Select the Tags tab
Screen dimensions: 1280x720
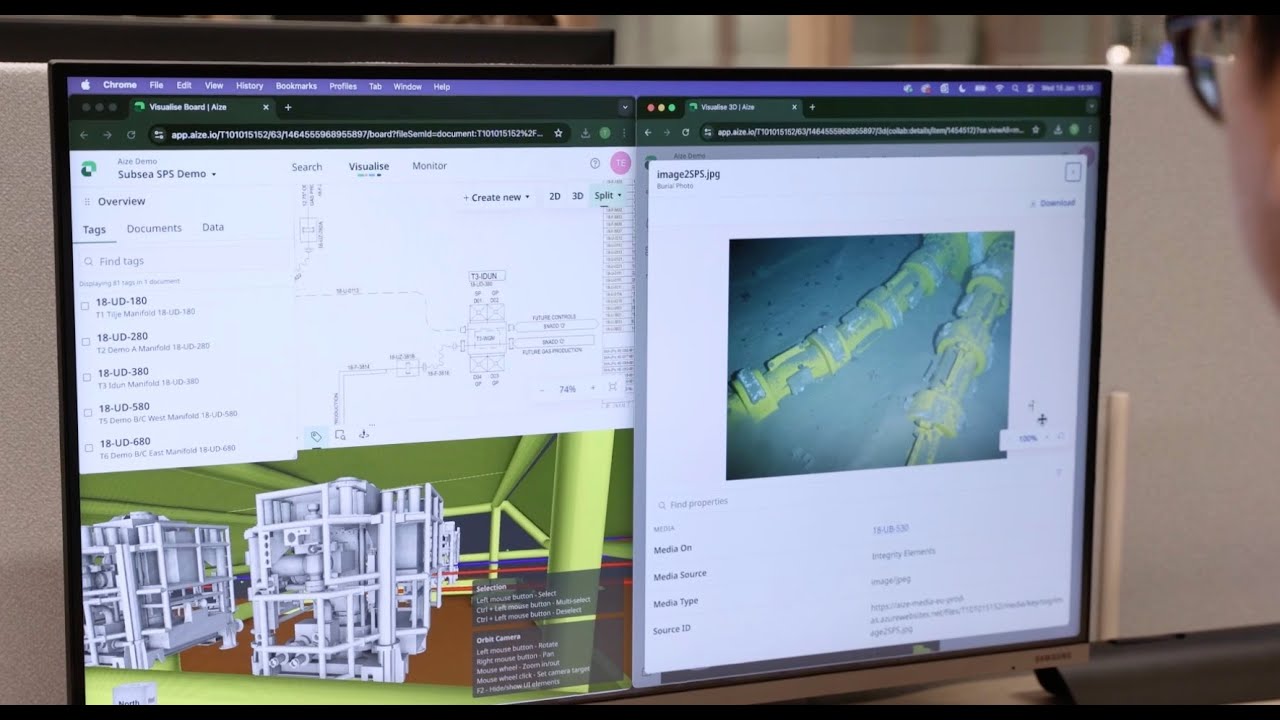click(x=94, y=229)
